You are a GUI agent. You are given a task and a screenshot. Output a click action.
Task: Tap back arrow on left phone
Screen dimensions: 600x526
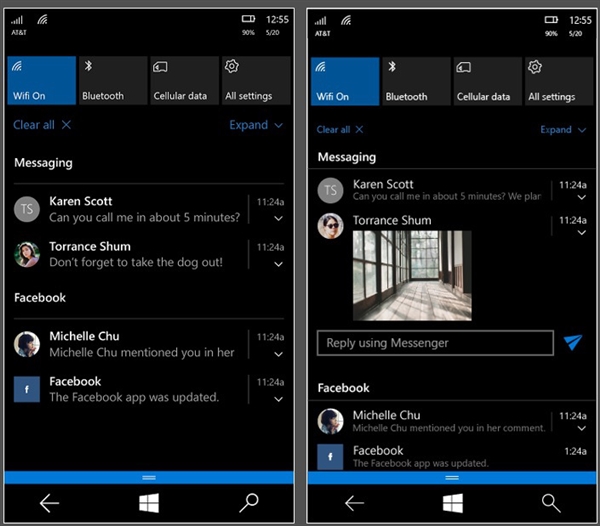click(x=49, y=503)
